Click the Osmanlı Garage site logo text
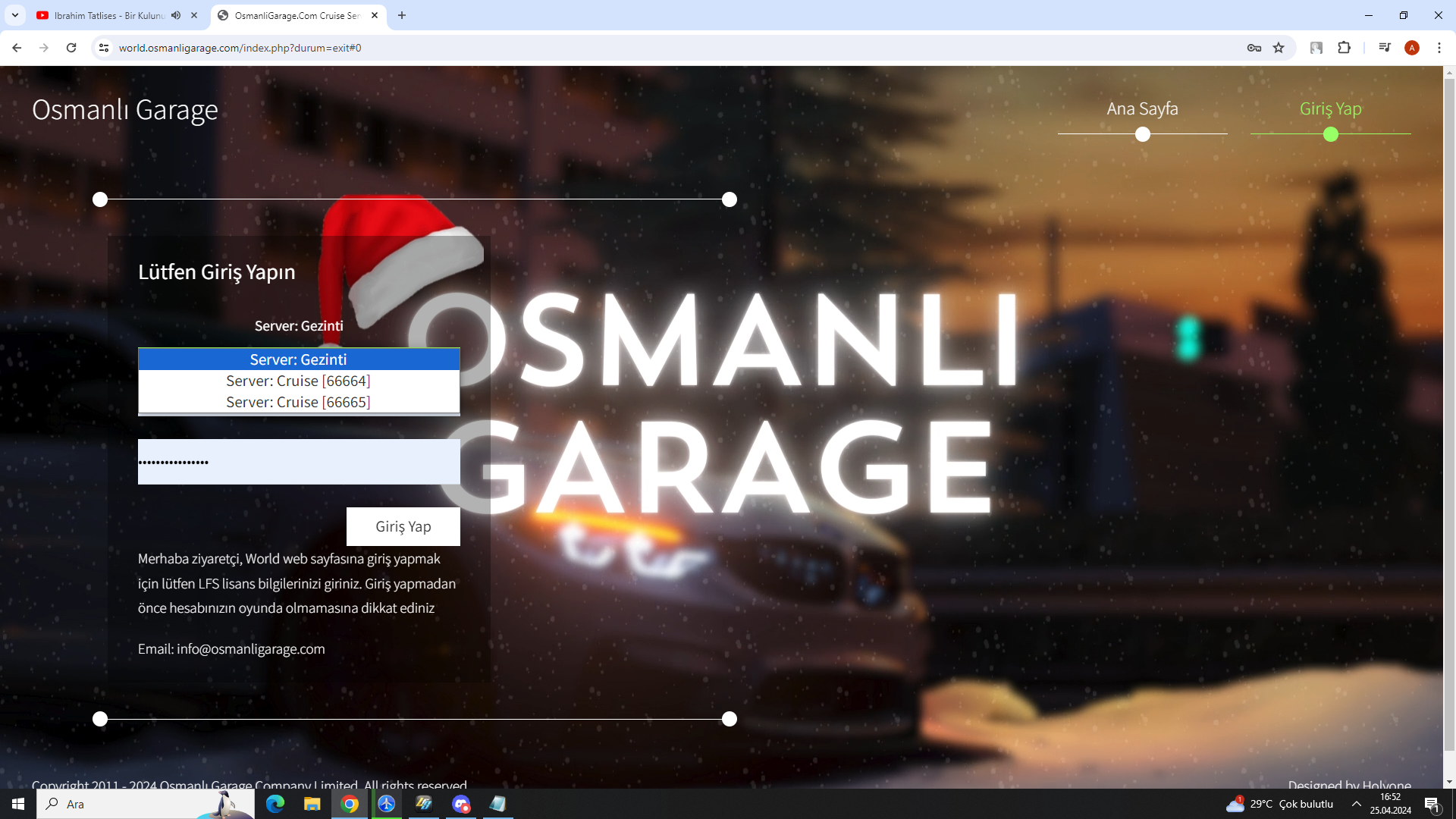This screenshot has height=819, width=1456. click(x=125, y=110)
